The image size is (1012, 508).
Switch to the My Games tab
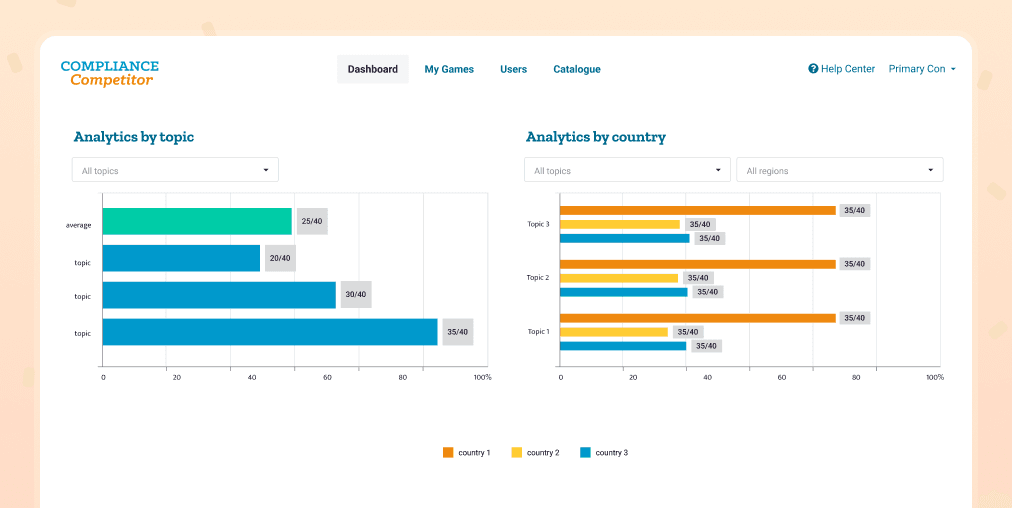pyautogui.click(x=449, y=69)
